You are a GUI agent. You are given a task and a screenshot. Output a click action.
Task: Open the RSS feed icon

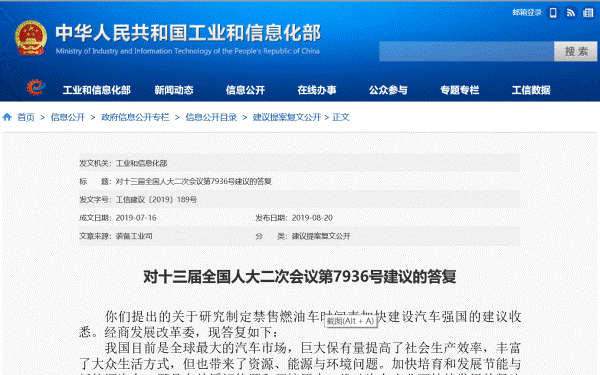[x=571, y=13]
